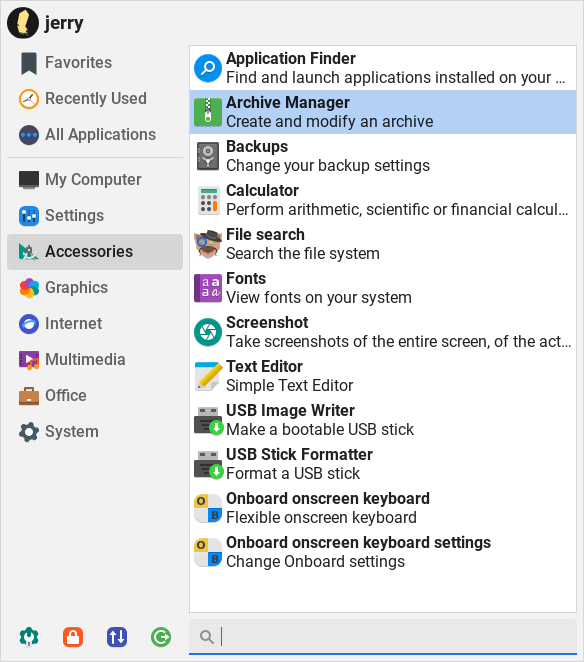Show All Applications category

tap(95, 134)
